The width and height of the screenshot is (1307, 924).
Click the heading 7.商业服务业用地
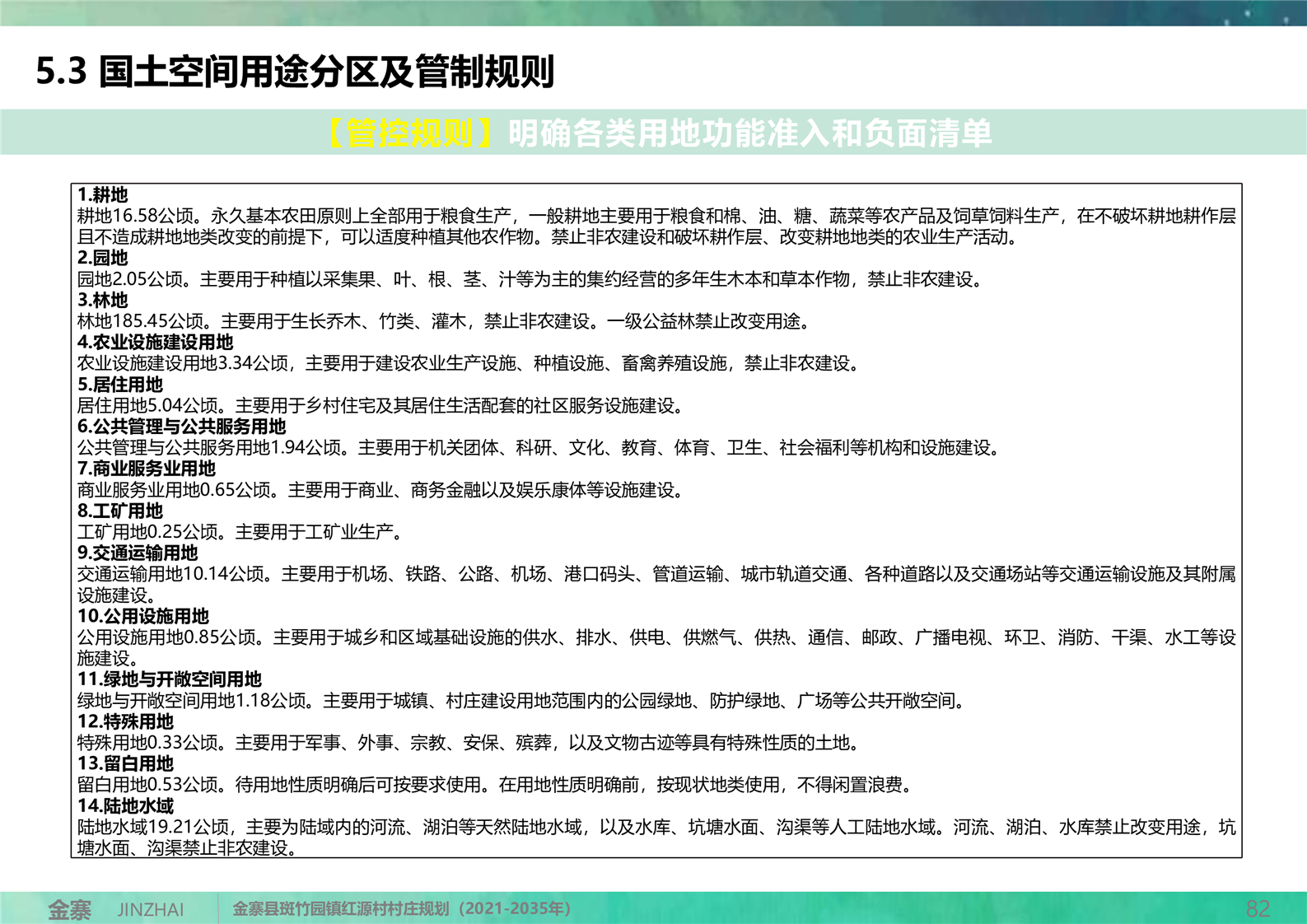(147, 469)
